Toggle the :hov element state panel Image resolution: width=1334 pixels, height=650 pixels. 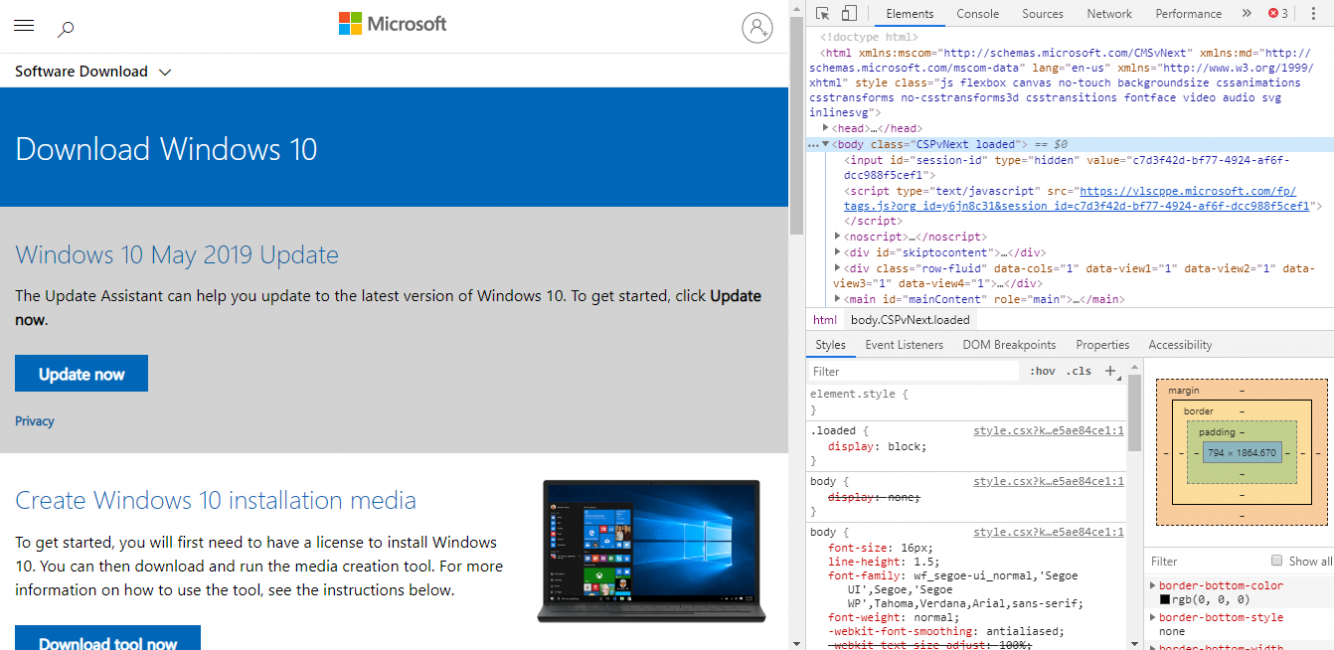1042,371
